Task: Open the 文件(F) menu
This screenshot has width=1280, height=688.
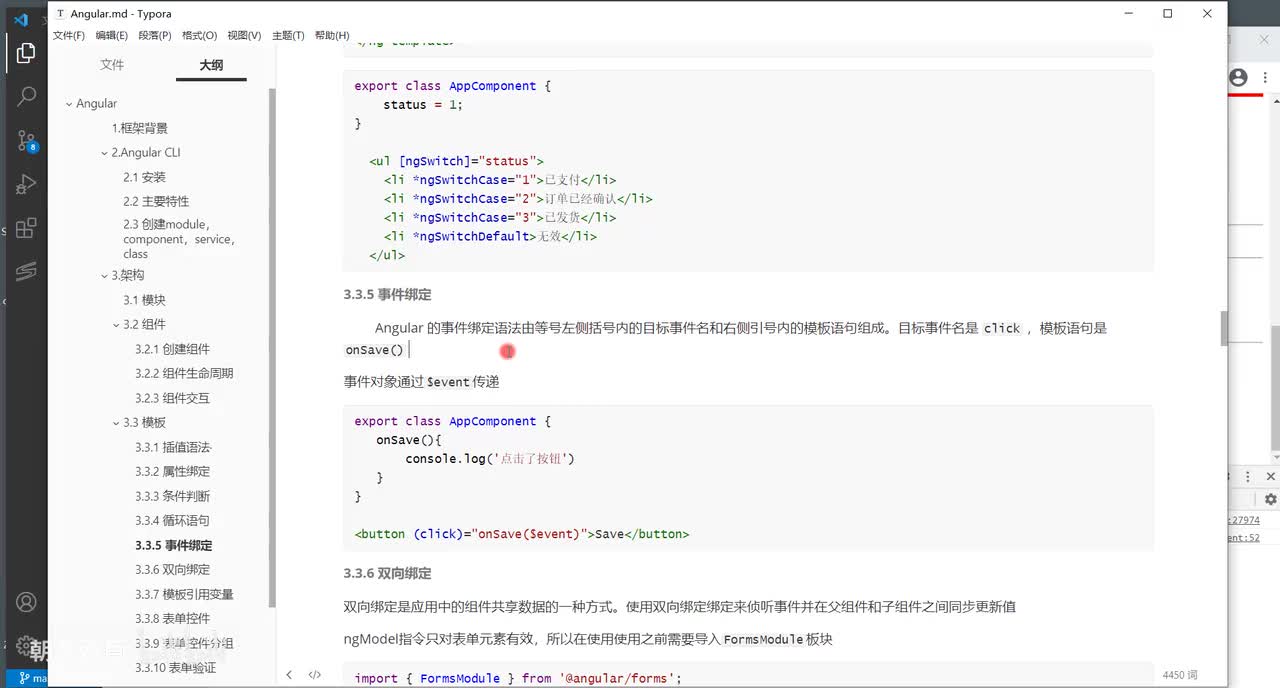Action: pyautogui.click(x=69, y=35)
